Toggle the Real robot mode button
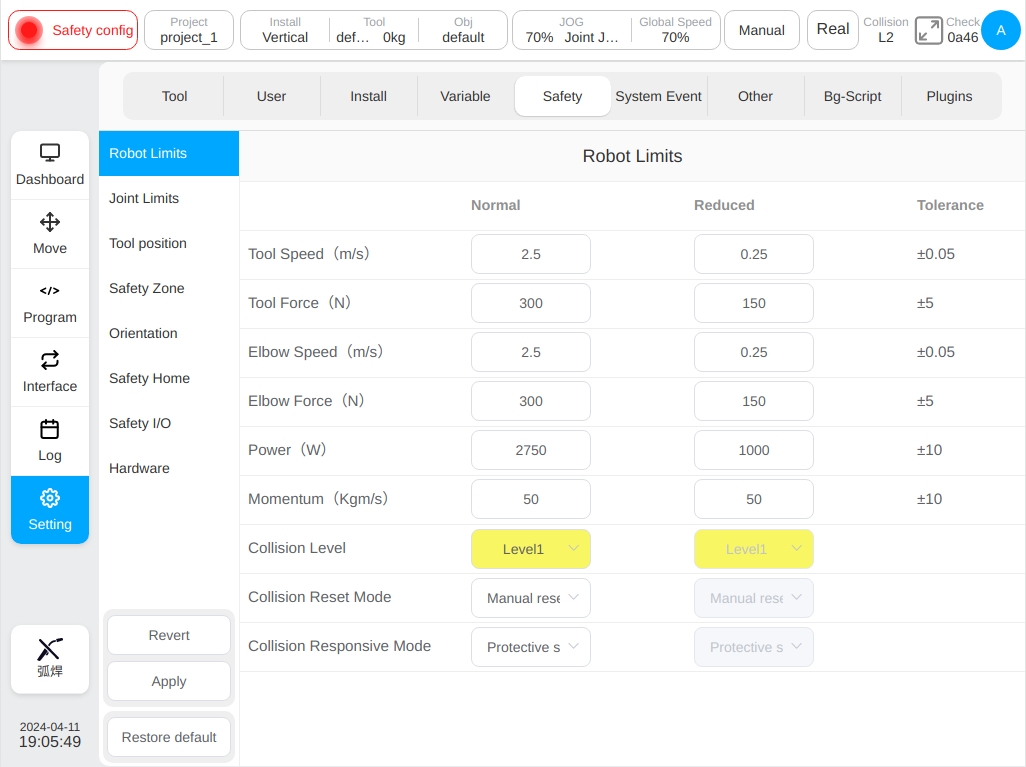The height and width of the screenshot is (767, 1026). (832, 30)
